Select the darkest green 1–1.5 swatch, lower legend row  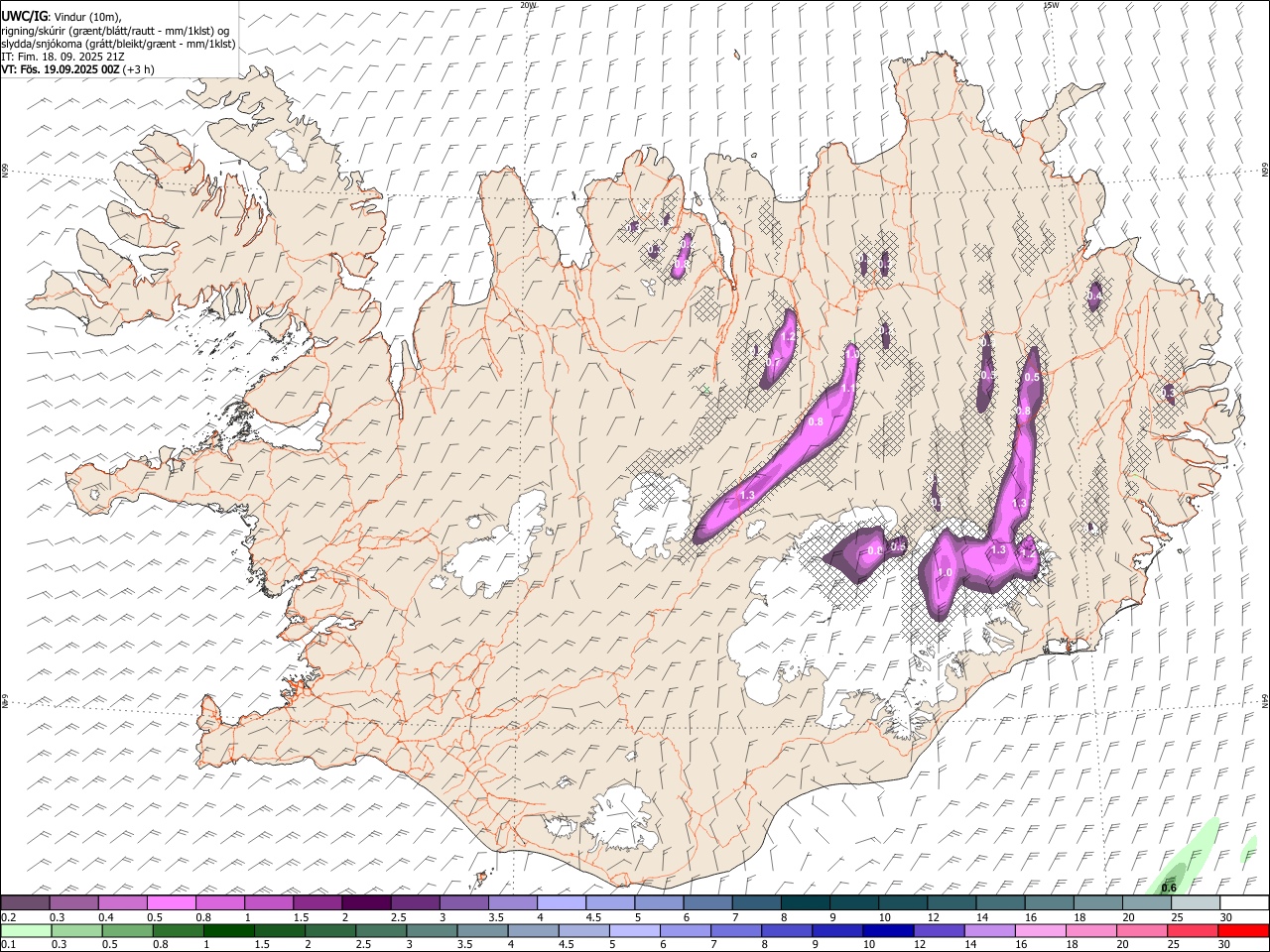(x=229, y=931)
